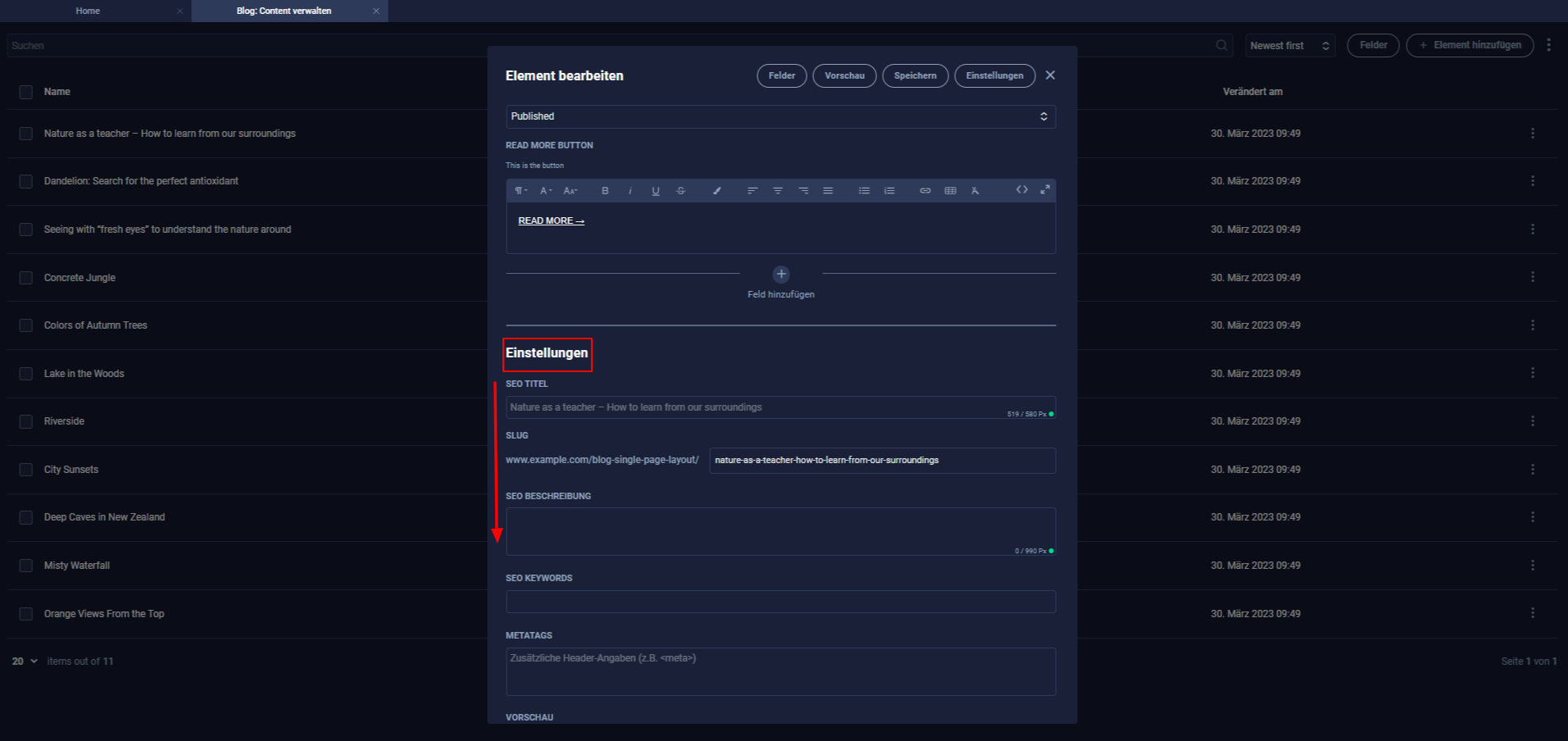
Task: Click Speichern to save element
Action: point(916,75)
